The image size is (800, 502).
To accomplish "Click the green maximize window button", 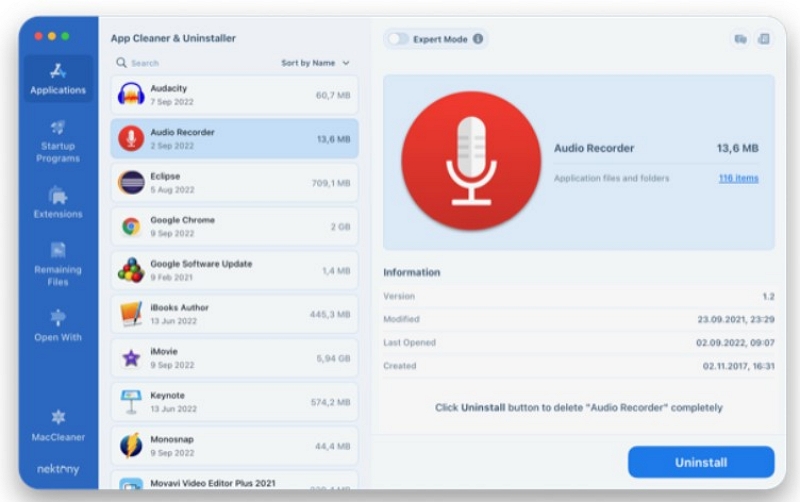I will pyautogui.click(x=65, y=36).
